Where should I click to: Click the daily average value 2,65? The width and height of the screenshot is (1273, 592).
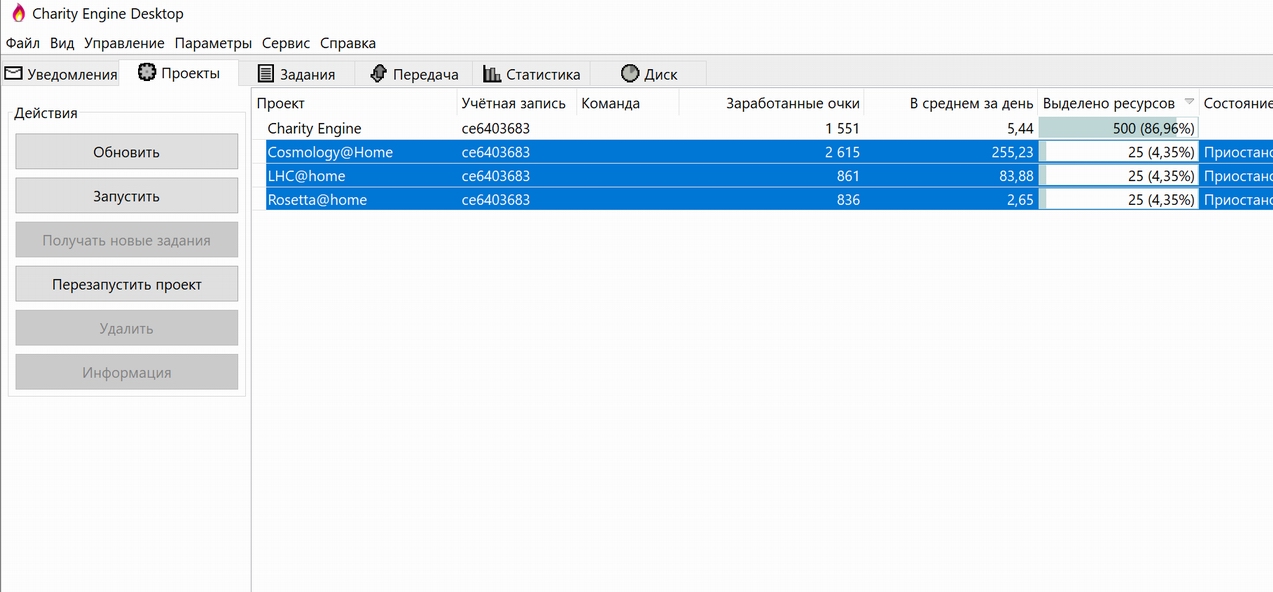point(1018,200)
